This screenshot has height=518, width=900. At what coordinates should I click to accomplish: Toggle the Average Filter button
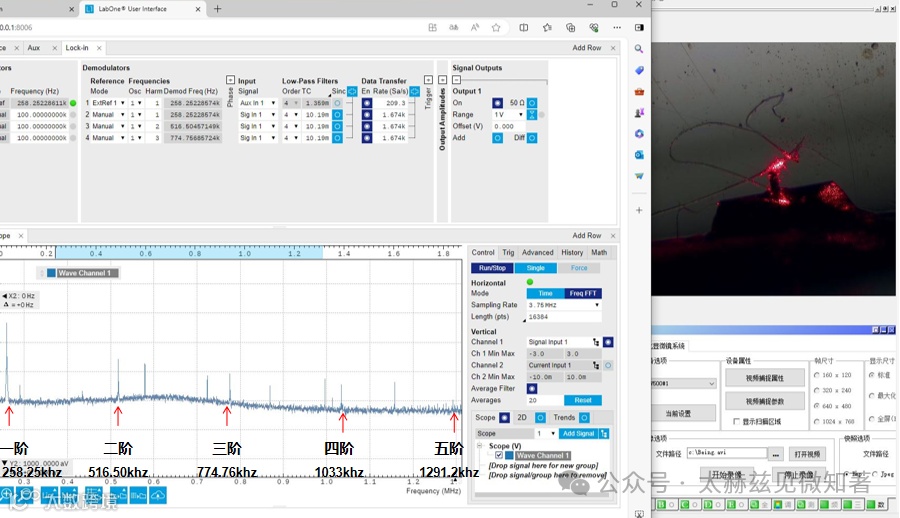[x=532, y=389]
